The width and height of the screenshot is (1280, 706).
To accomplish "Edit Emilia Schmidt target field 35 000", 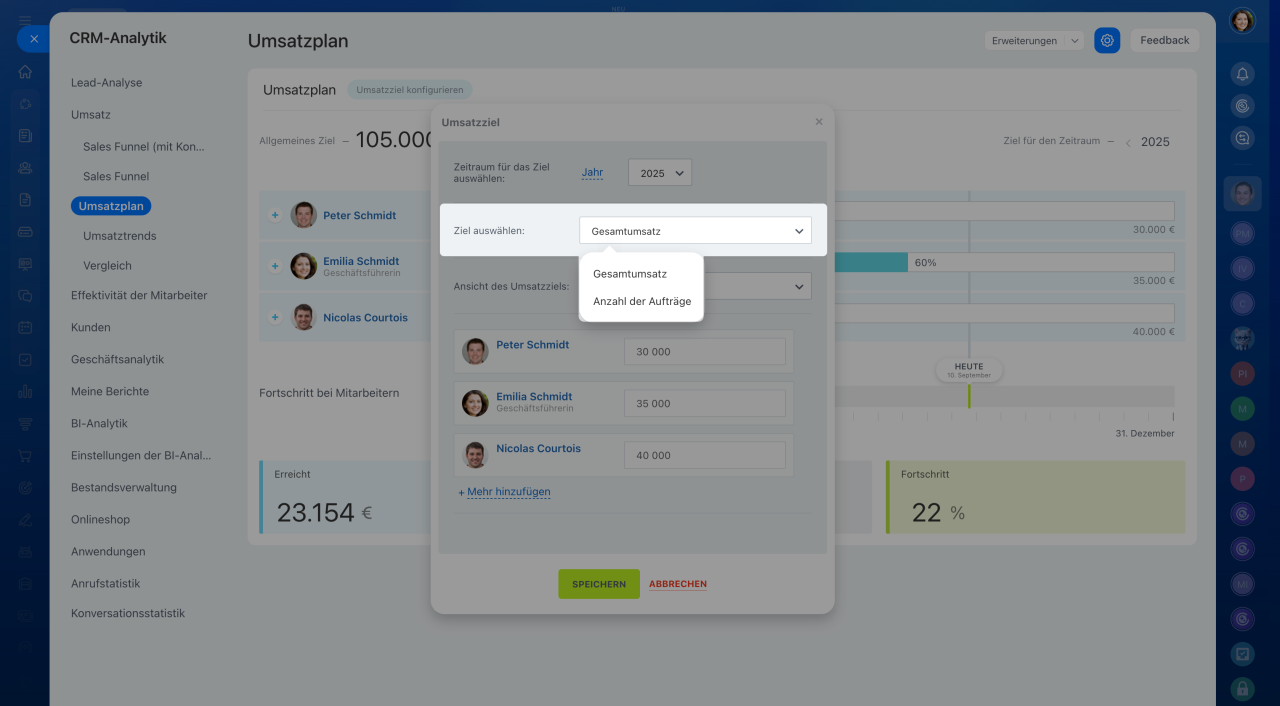I will tap(705, 404).
